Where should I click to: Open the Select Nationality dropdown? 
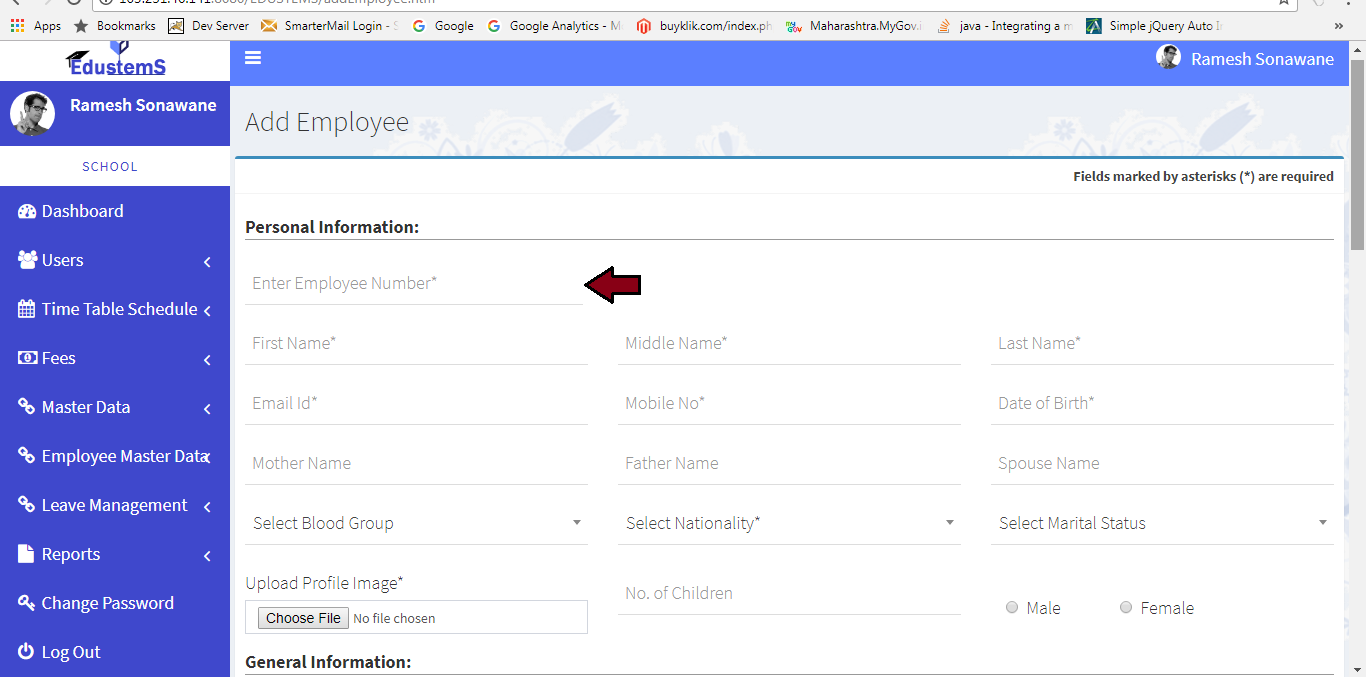789,523
